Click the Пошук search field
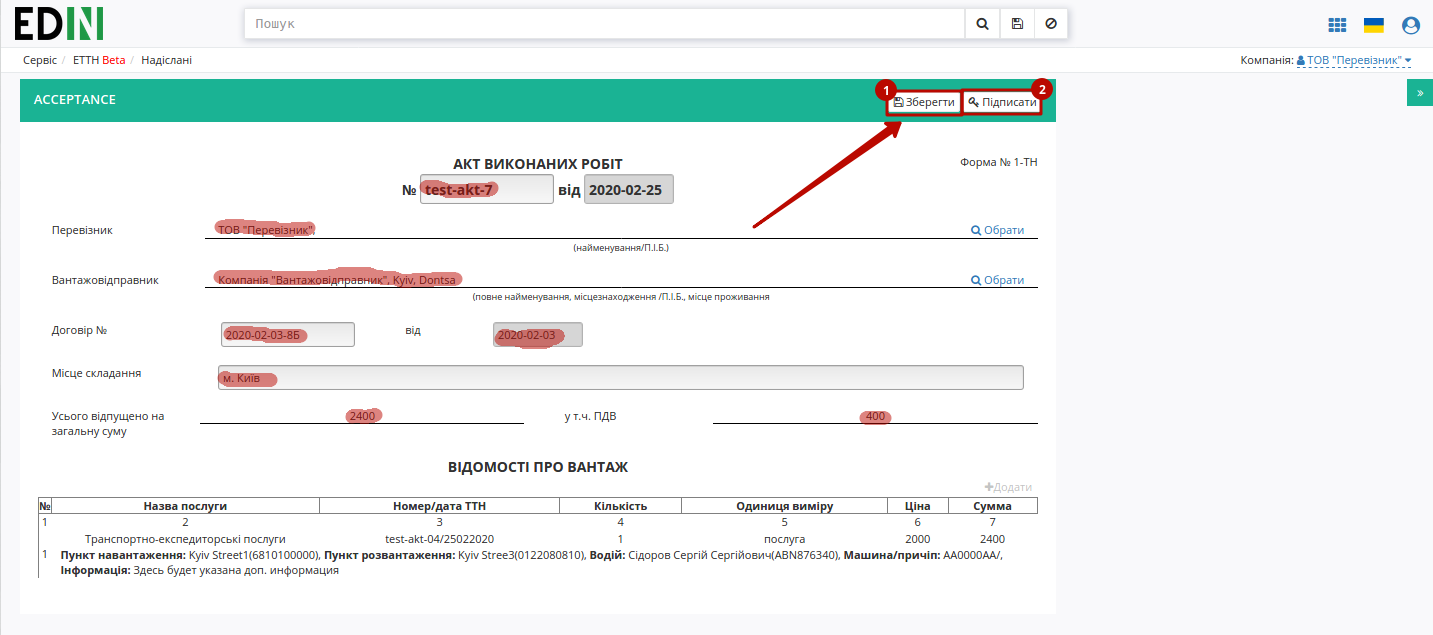 pos(604,23)
